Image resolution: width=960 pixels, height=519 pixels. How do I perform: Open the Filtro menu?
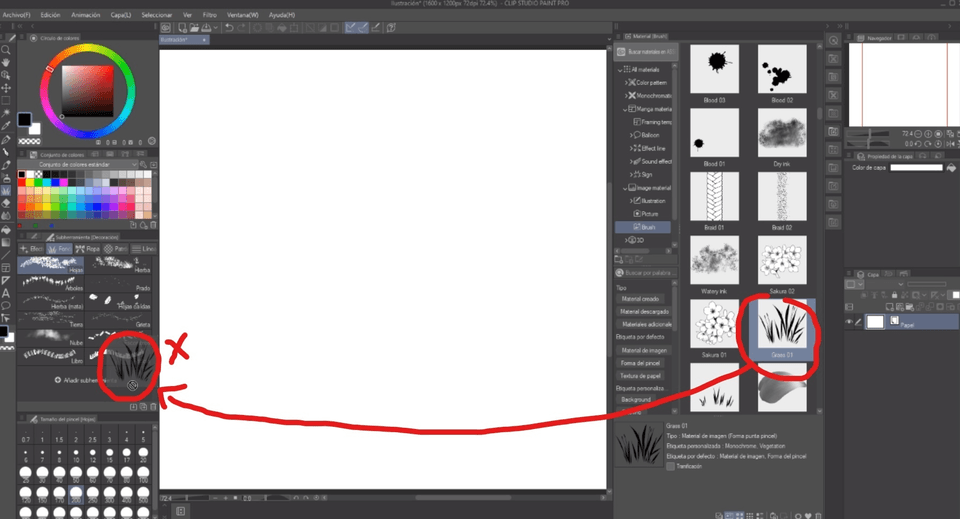click(x=209, y=15)
